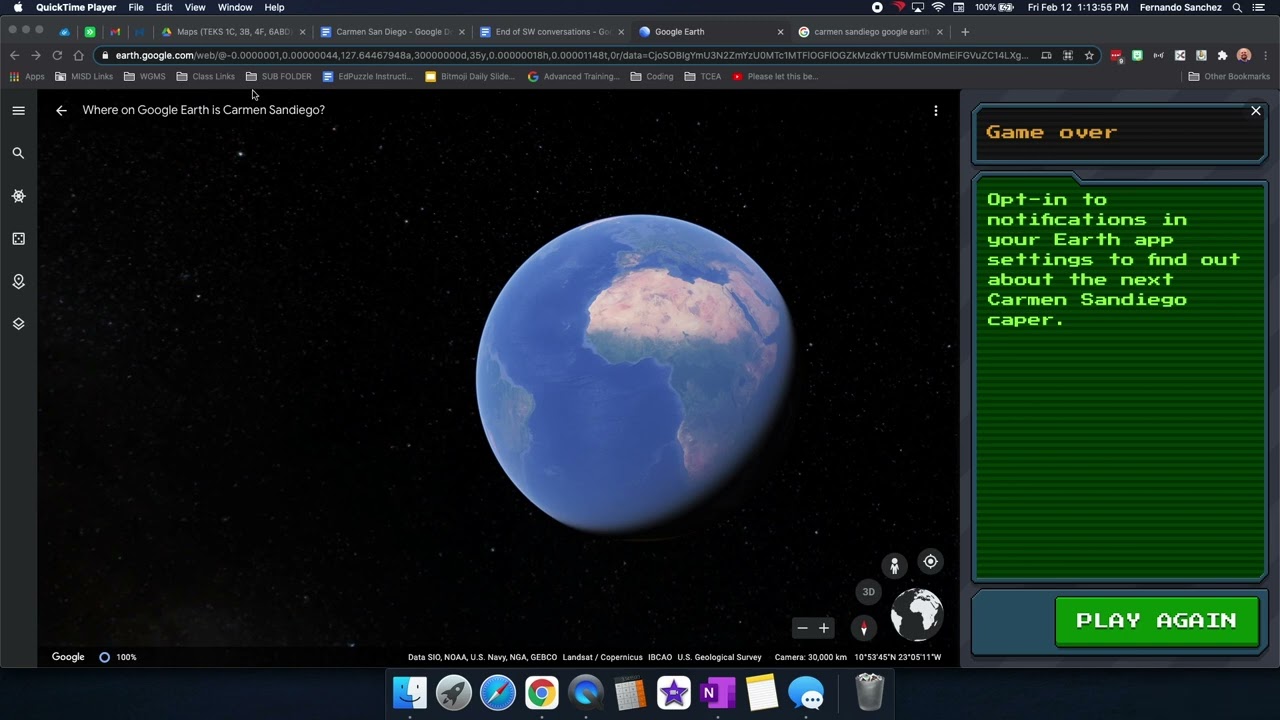Open the Coding bookmark folder
The image size is (1280, 720).
[651, 77]
